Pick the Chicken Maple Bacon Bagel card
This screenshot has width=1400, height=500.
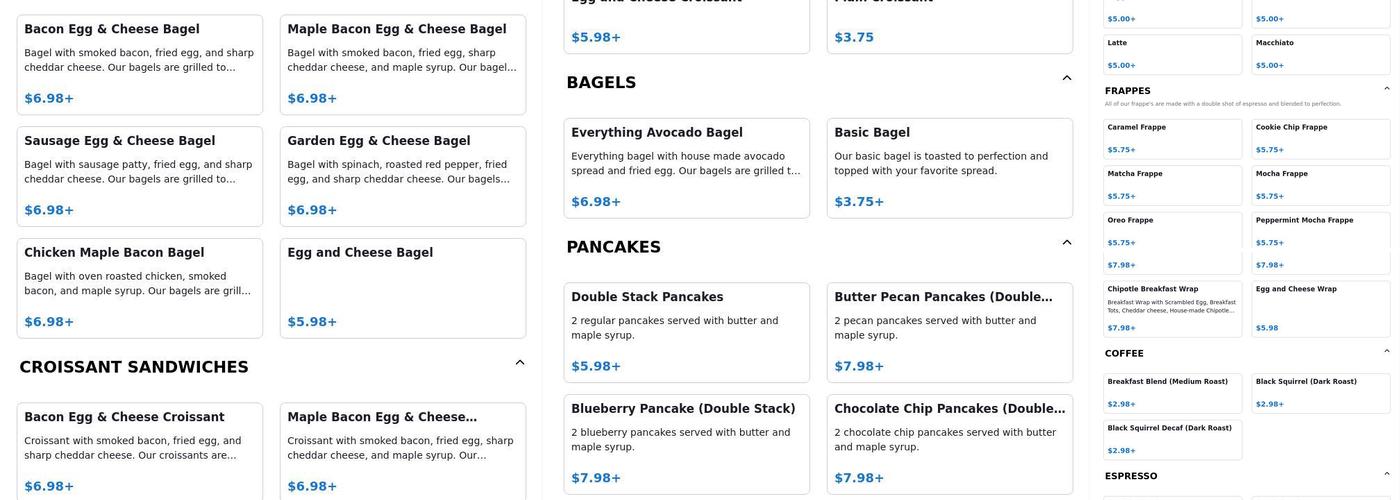(140, 288)
